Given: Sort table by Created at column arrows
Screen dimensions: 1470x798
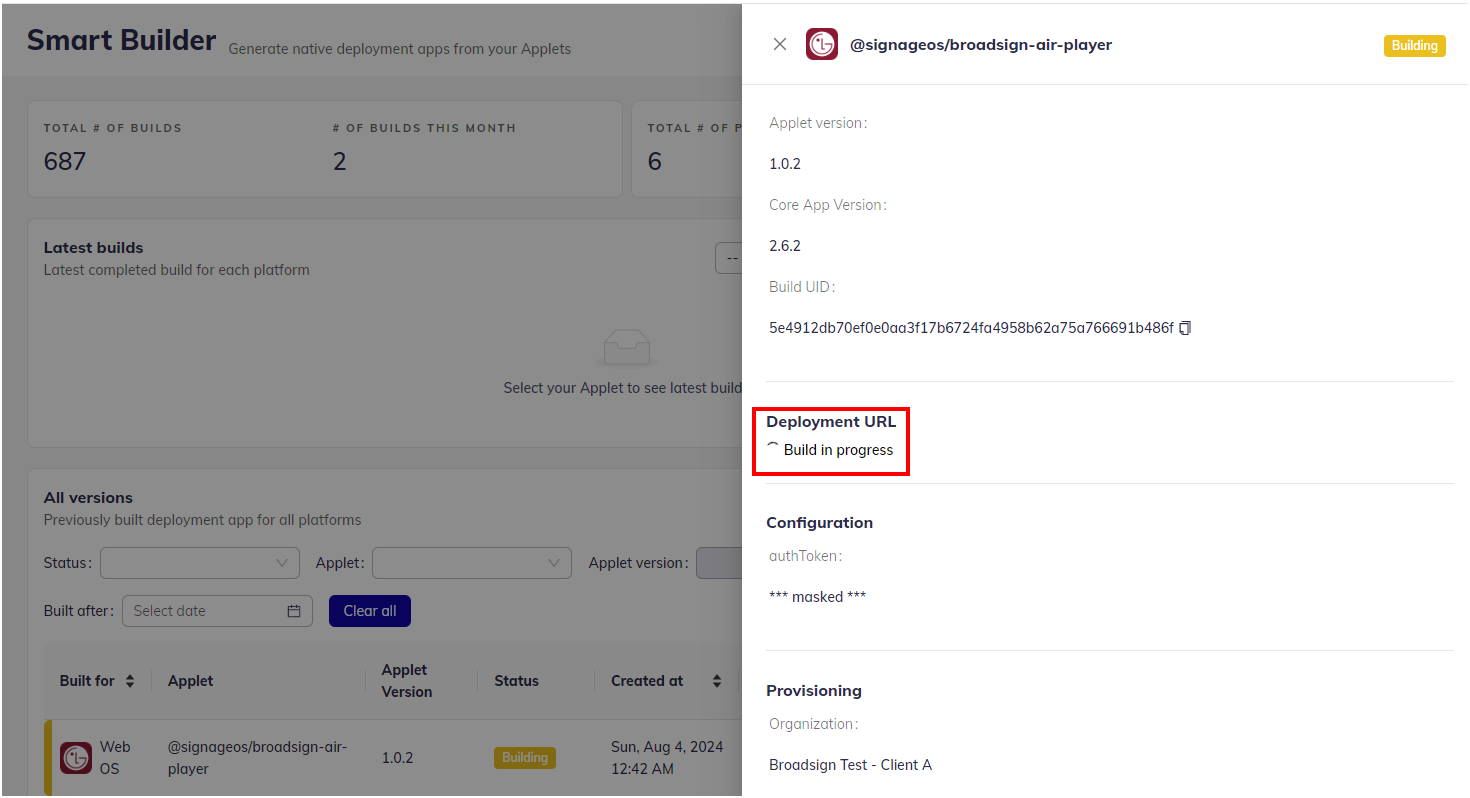Looking at the screenshot, I should pos(716,681).
